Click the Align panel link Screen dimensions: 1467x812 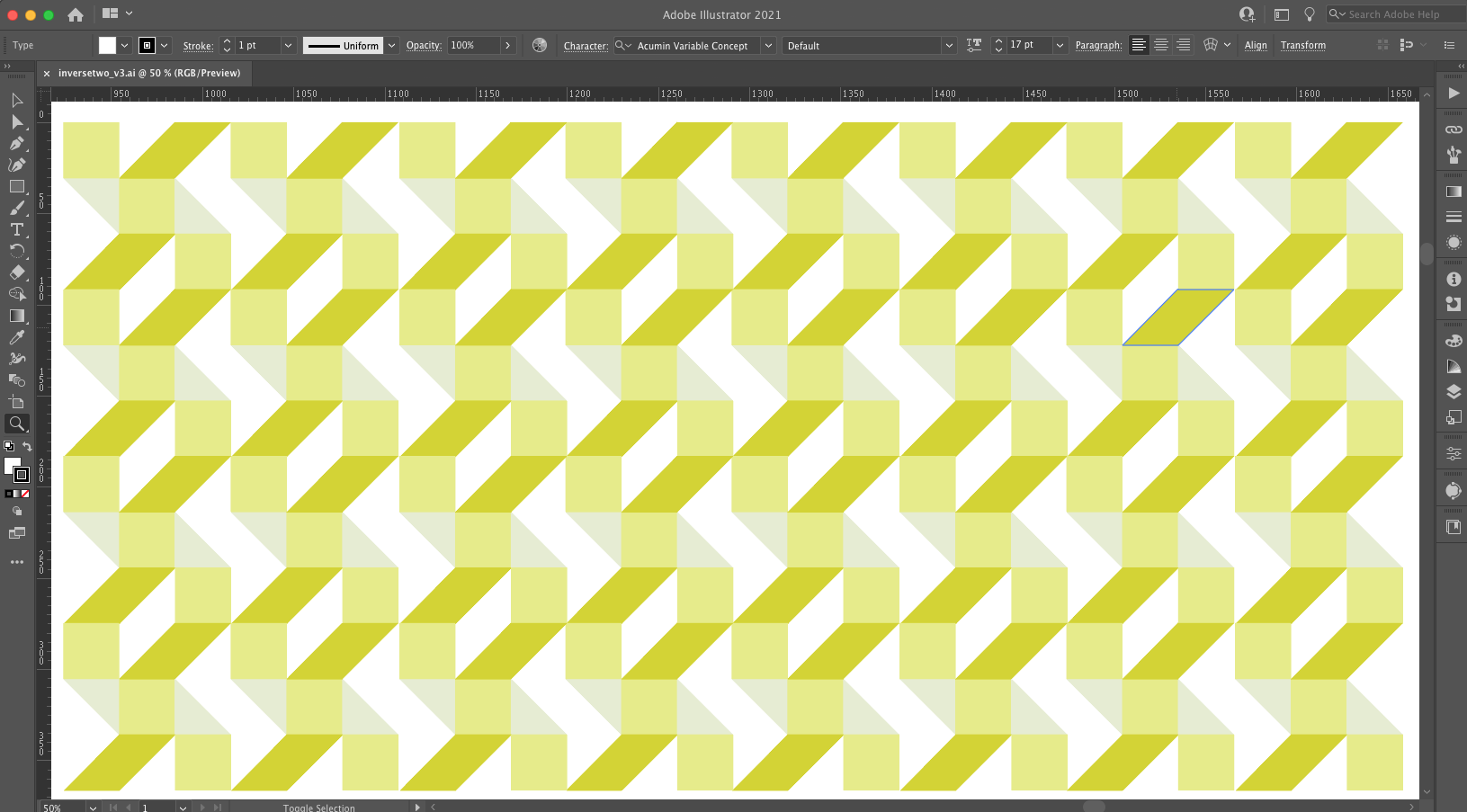1256,45
